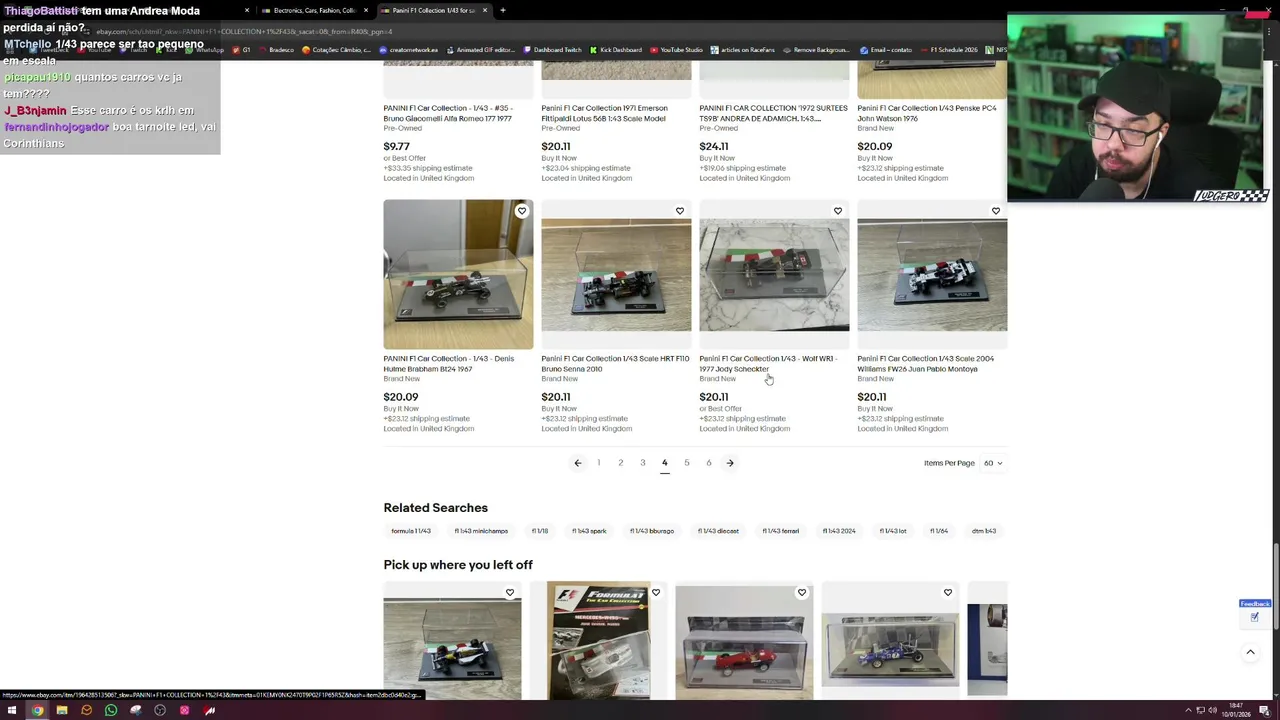1280x720 pixels.
Task: Open Williams FW26 Montoya thumbnail
Action: [932, 274]
